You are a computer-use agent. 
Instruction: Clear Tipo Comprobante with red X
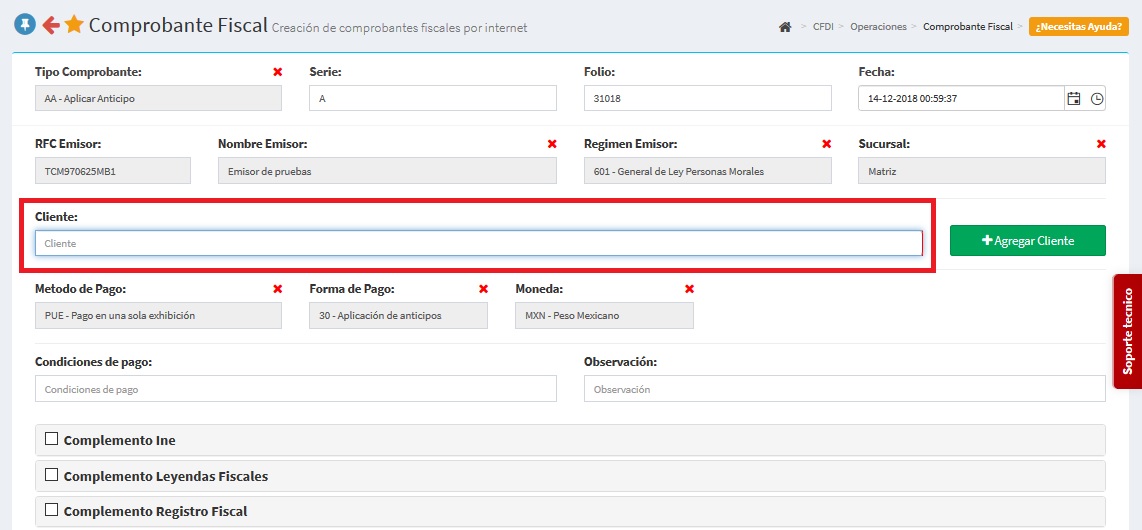point(277,72)
